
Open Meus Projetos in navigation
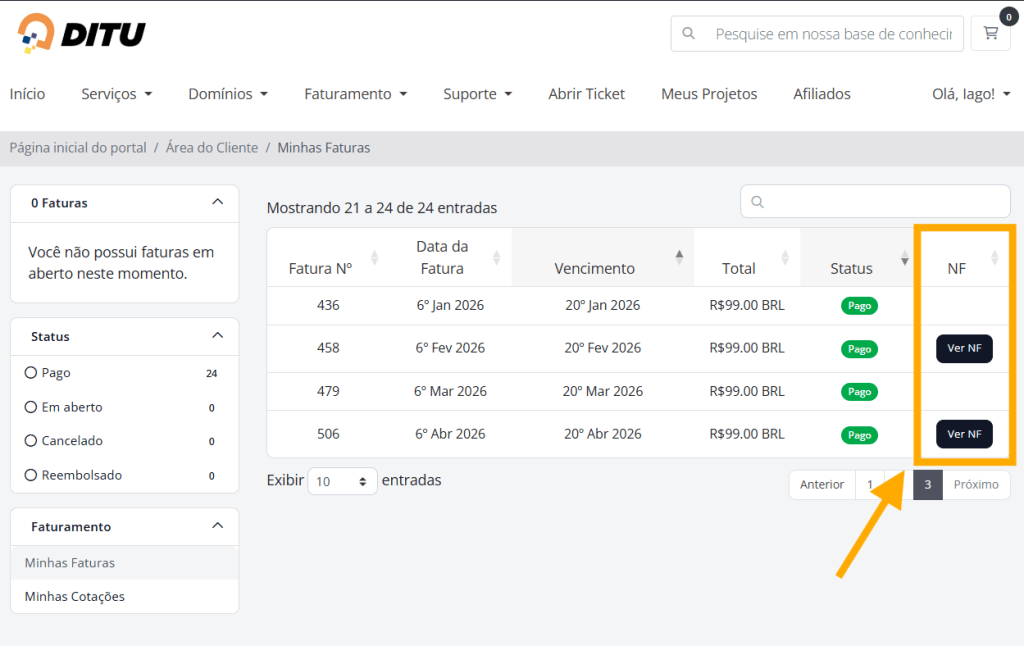(x=709, y=94)
